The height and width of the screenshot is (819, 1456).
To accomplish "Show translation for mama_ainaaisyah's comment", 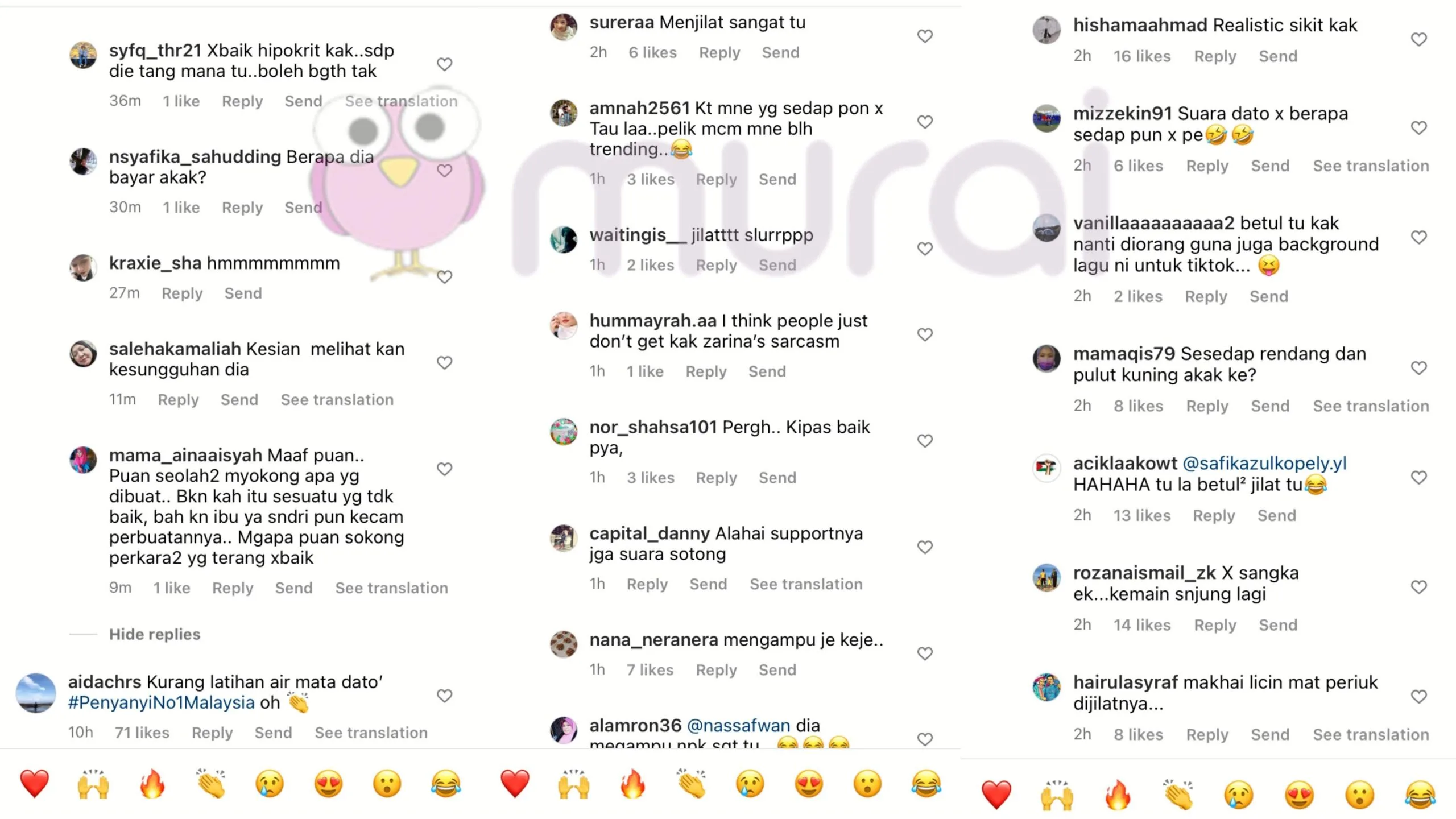I will pyautogui.click(x=391, y=588).
